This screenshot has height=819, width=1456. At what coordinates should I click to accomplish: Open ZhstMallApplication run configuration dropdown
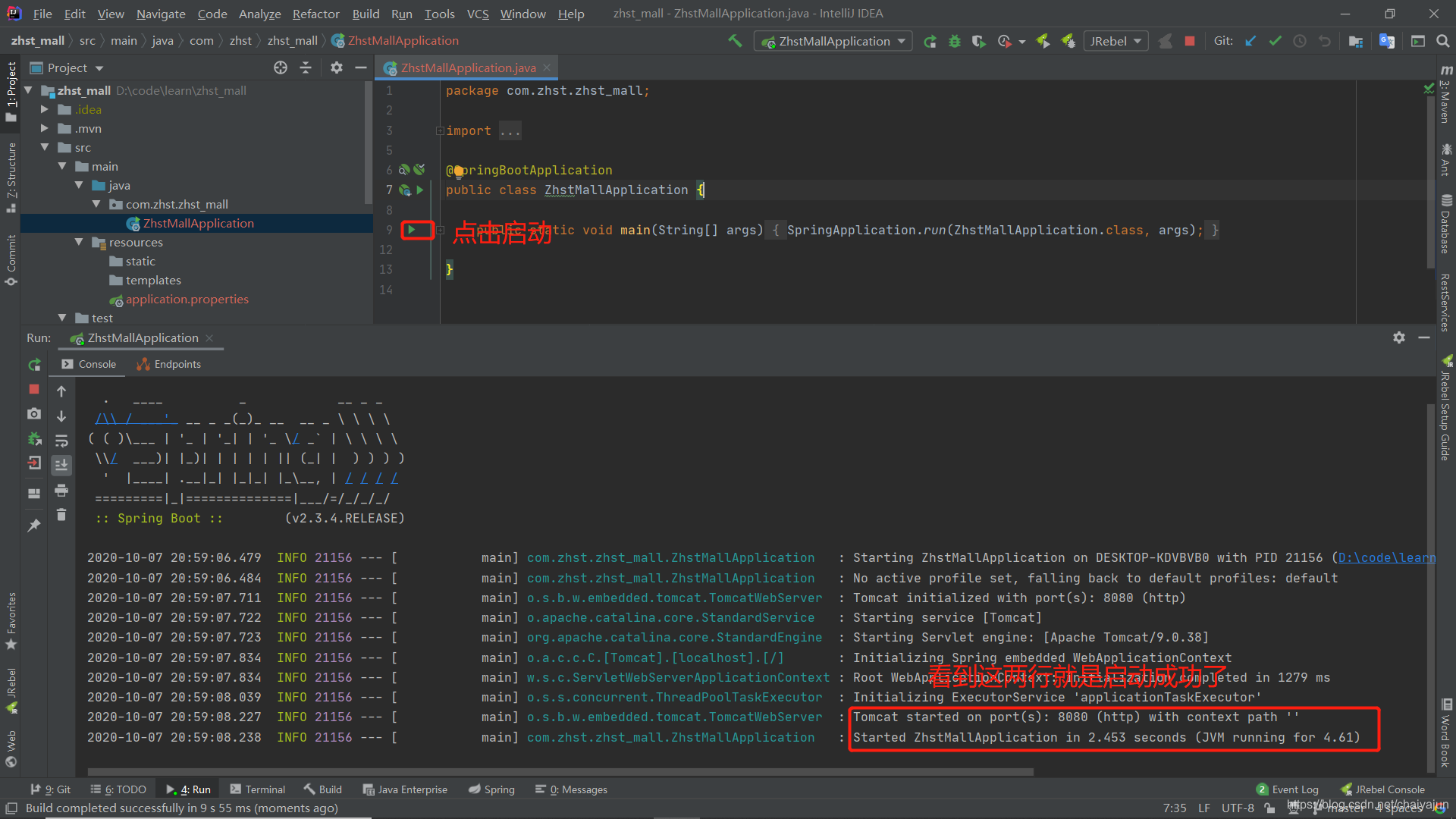point(834,41)
